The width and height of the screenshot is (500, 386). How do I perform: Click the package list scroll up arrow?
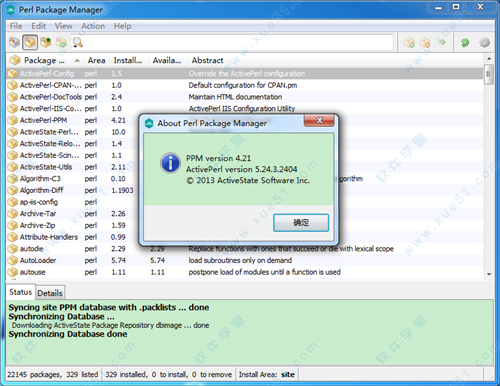point(489,59)
